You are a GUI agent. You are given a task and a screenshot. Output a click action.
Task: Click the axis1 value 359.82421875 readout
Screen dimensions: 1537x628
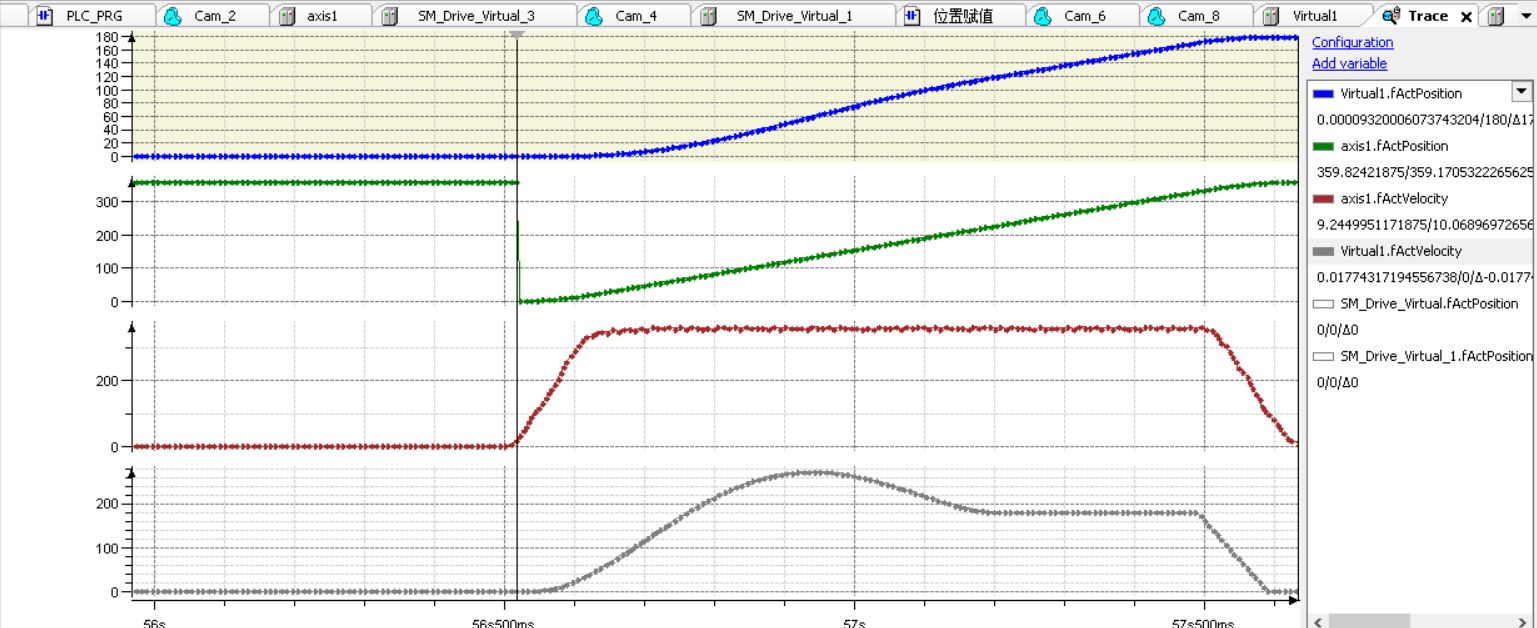1424,172
